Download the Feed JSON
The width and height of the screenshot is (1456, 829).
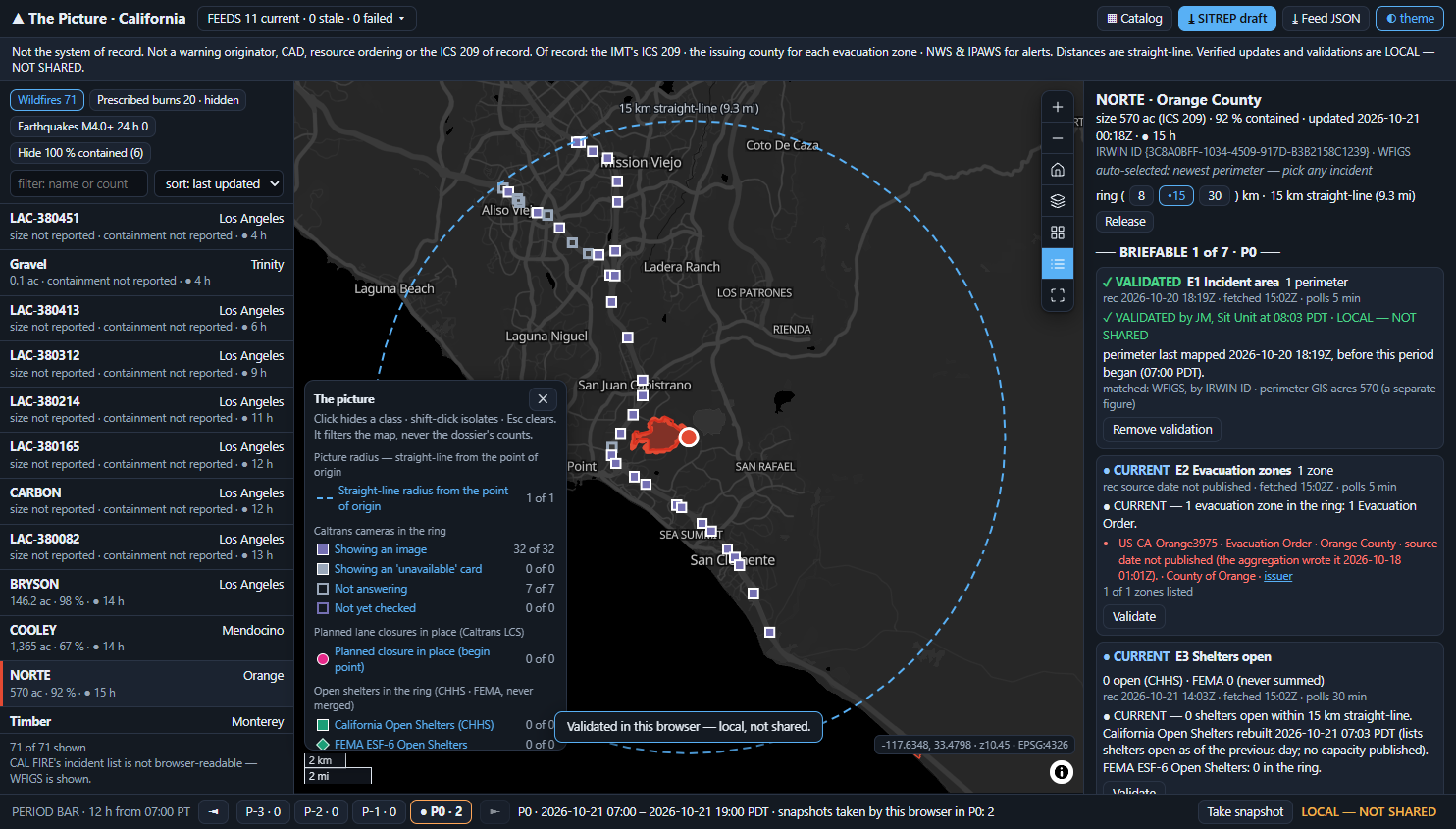(1326, 18)
